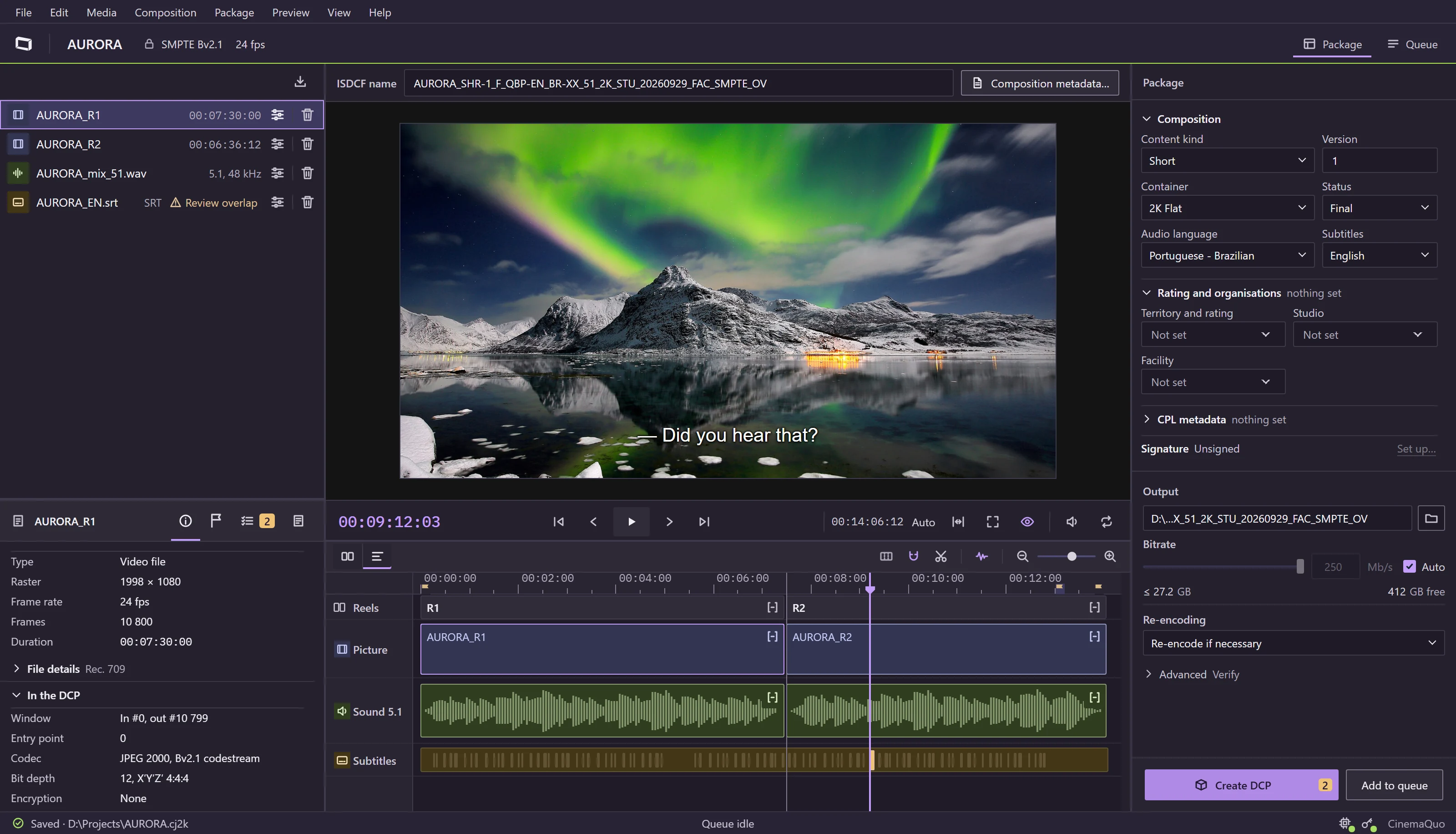Toggle the Auto bitrate checkbox

pyautogui.click(x=1409, y=566)
